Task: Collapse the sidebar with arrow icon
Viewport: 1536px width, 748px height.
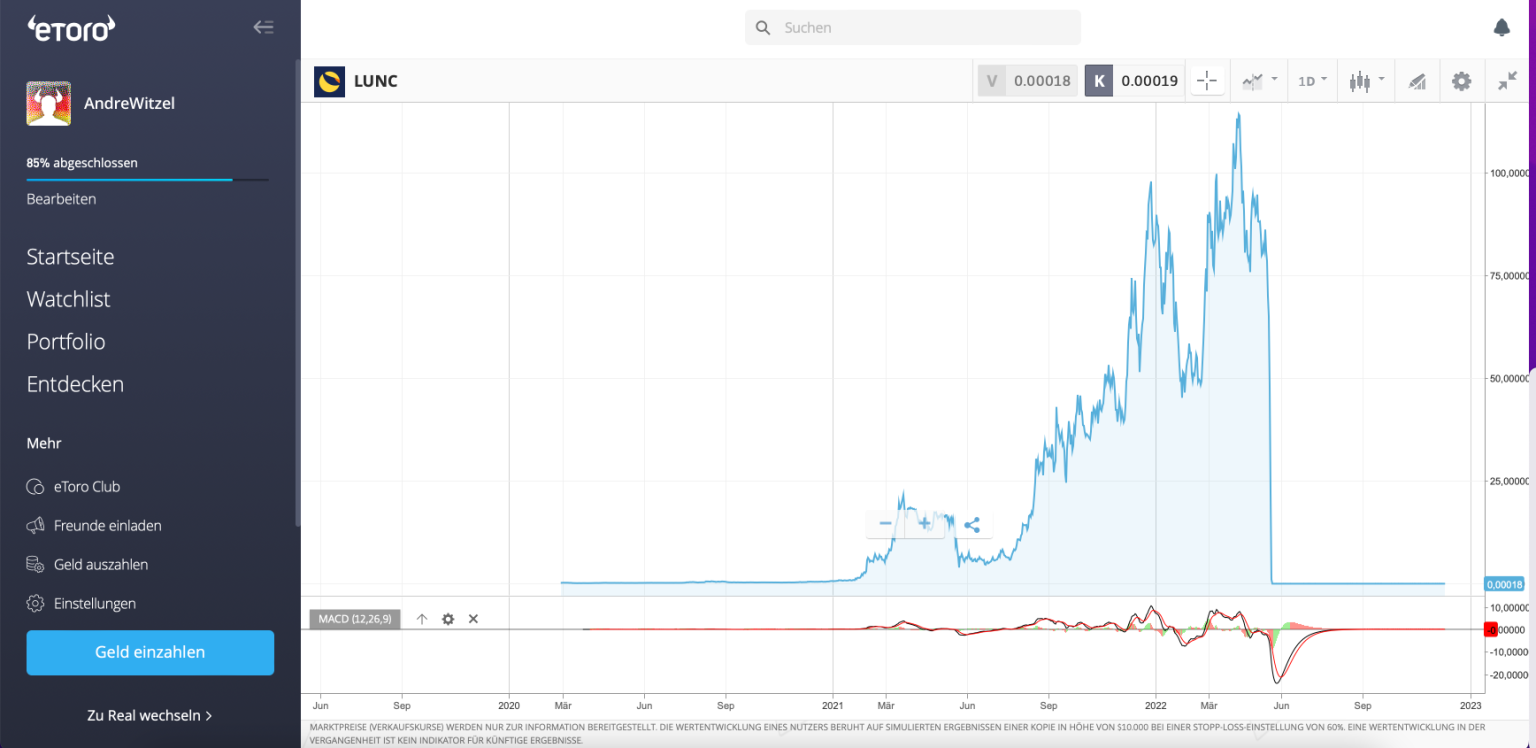Action: tap(263, 27)
